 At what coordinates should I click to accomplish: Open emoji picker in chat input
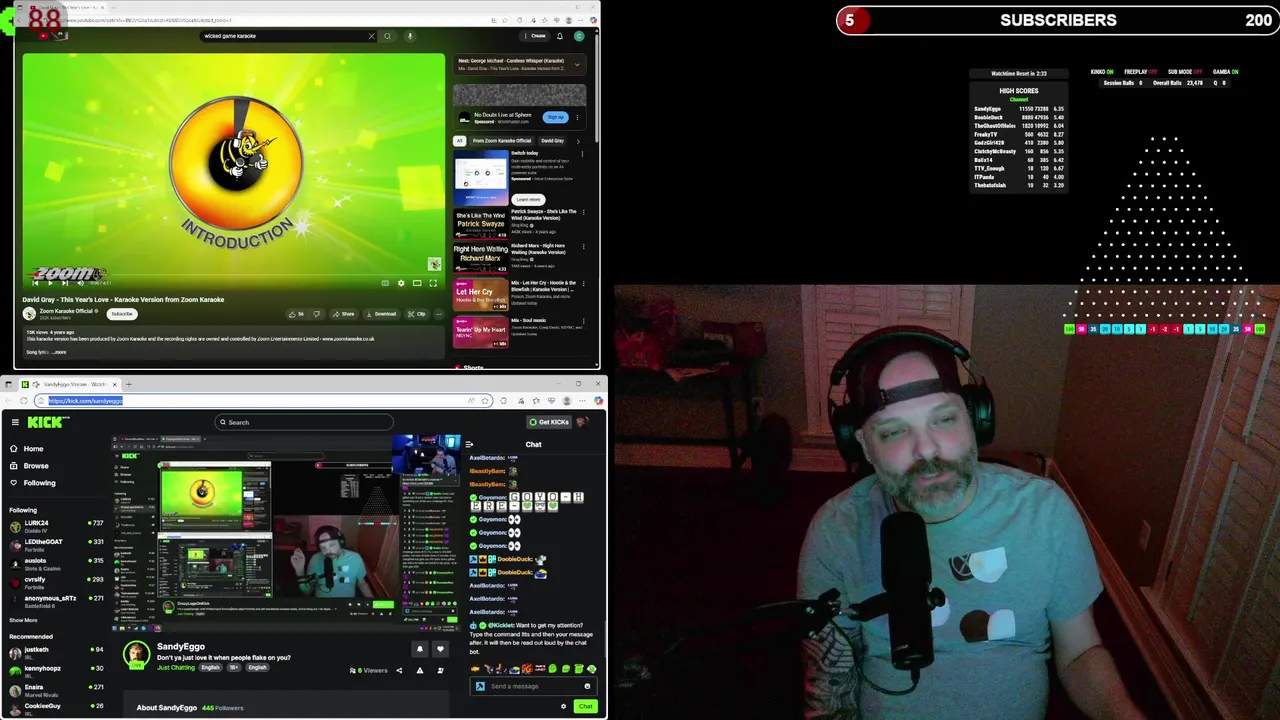coord(587,686)
